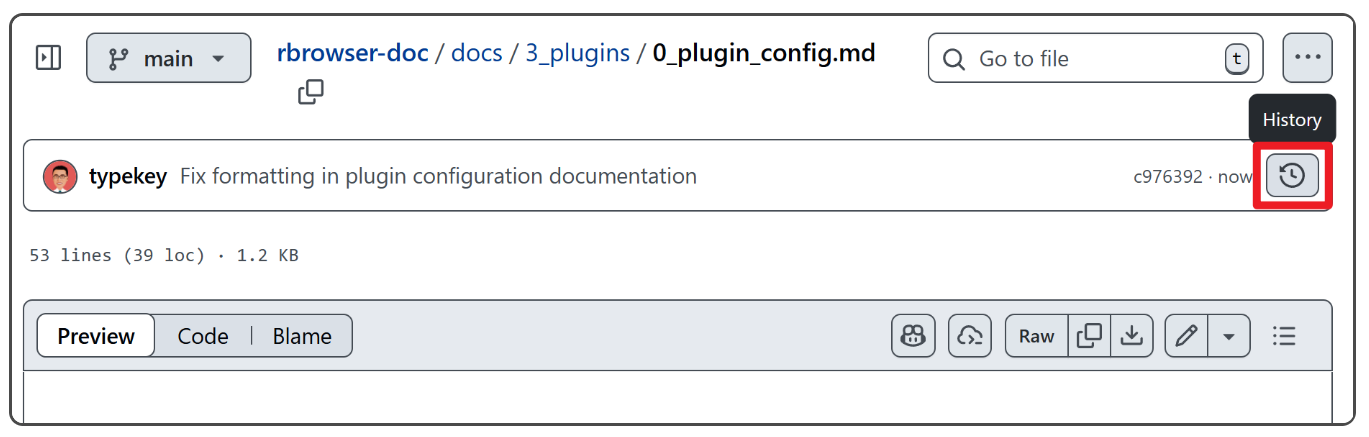Edit this file with the pencil icon
The width and height of the screenshot is (1369, 437).
point(1187,336)
